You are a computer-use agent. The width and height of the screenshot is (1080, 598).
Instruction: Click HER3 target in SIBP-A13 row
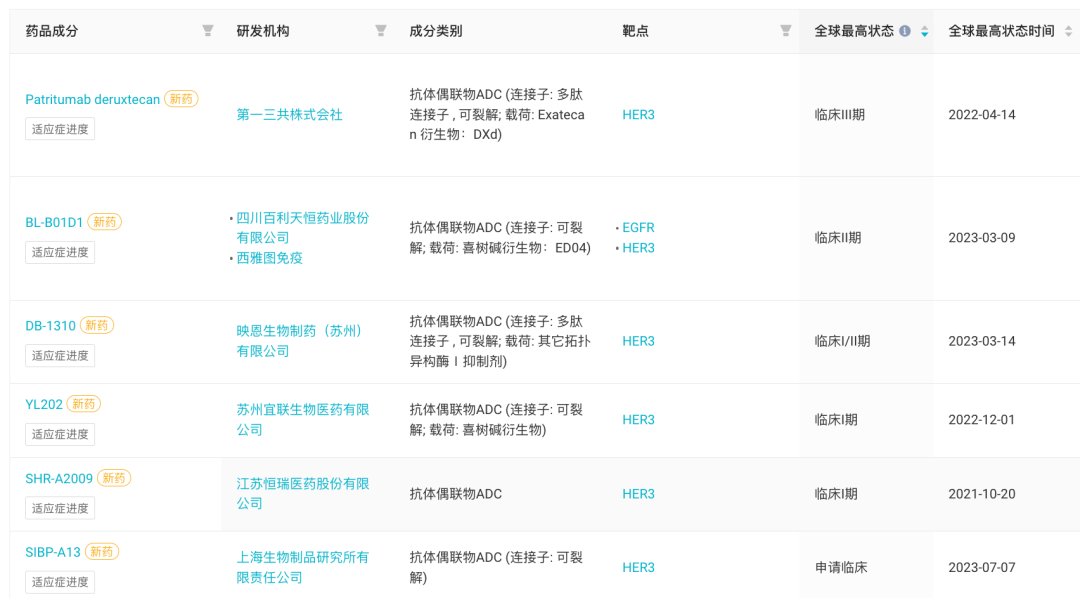point(638,568)
